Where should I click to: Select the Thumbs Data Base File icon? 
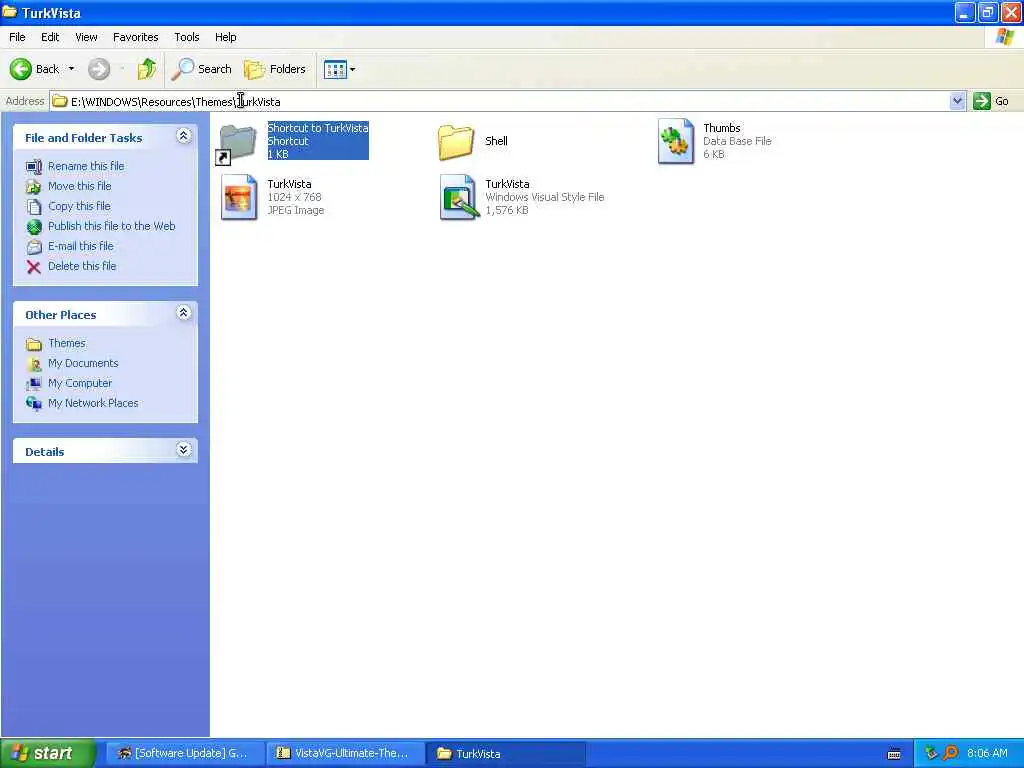(x=676, y=142)
